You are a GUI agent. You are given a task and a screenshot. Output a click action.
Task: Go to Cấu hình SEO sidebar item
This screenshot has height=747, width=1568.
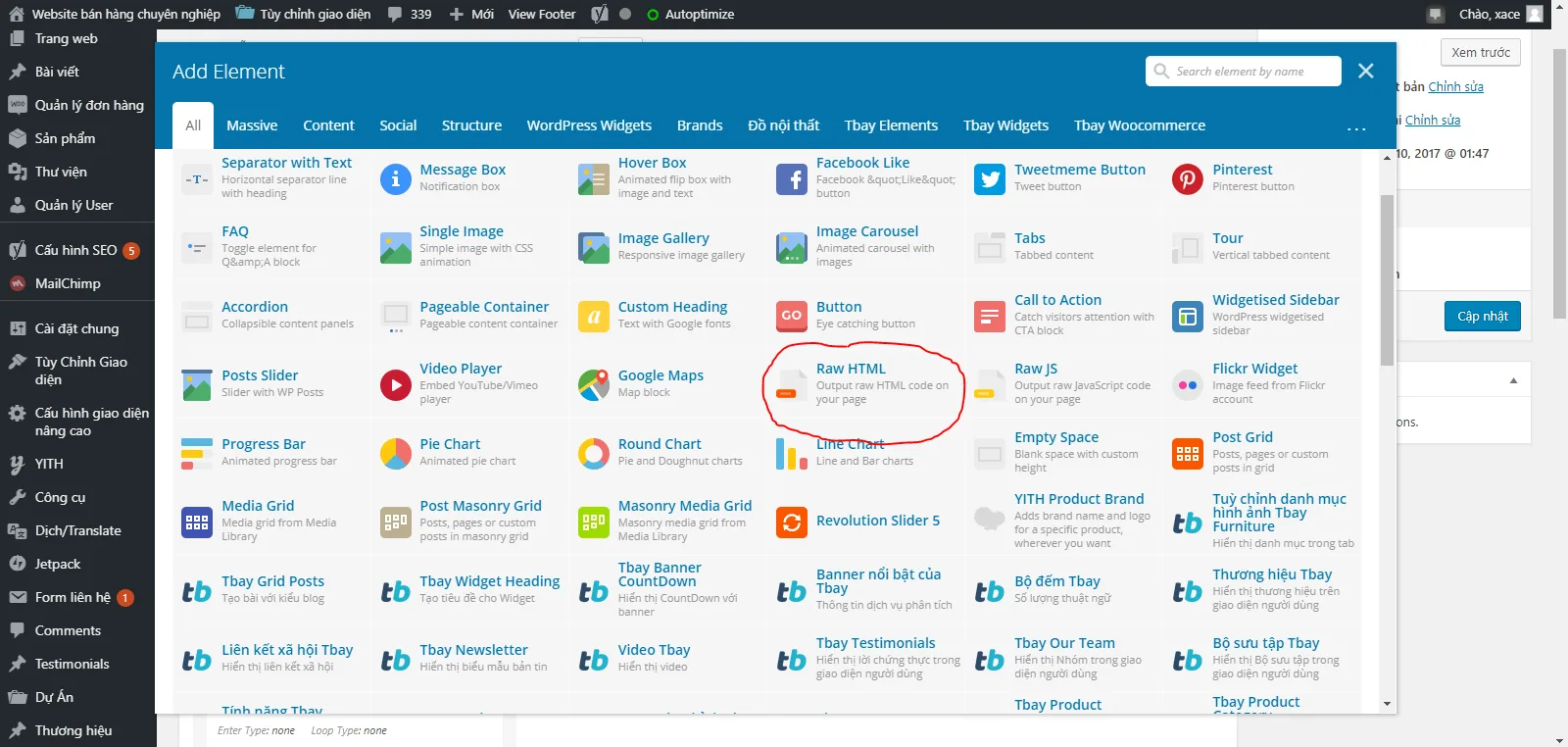78,250
